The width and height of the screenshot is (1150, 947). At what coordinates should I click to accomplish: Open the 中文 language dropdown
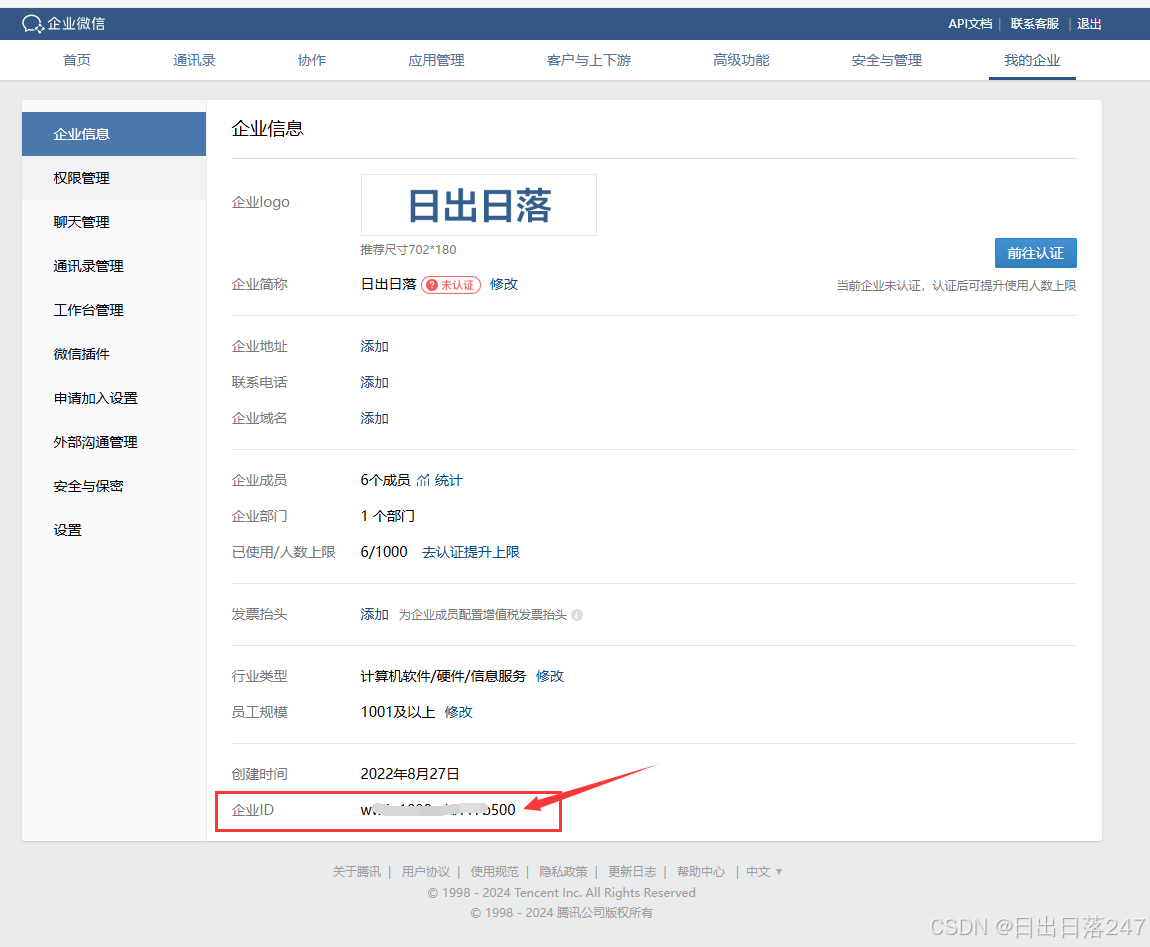pyautogui.click(x=764, y=871)
